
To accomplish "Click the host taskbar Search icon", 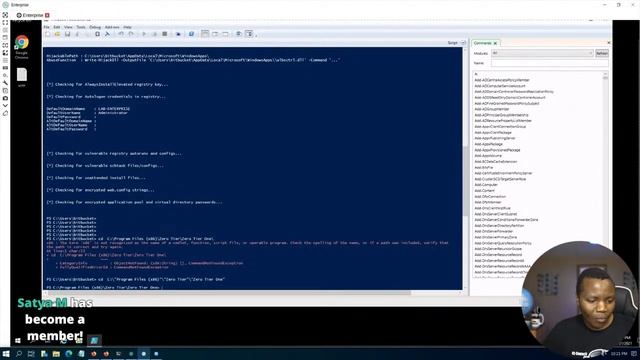I will (x=19, y=354).
